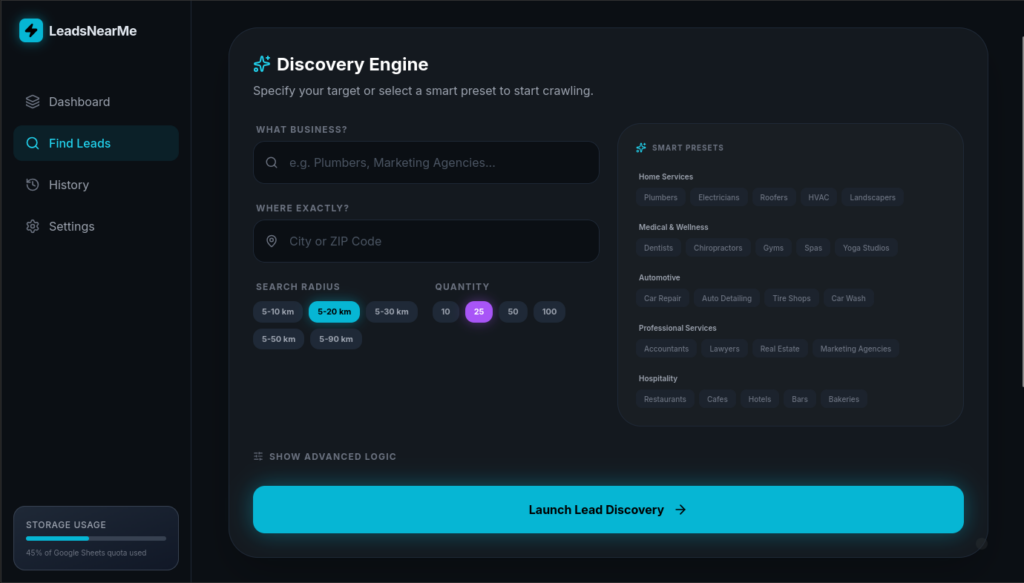The height and width of the screenshot is (583, 1024).
Task: Select the 5-20 km search radius
Action: [334, 312]
